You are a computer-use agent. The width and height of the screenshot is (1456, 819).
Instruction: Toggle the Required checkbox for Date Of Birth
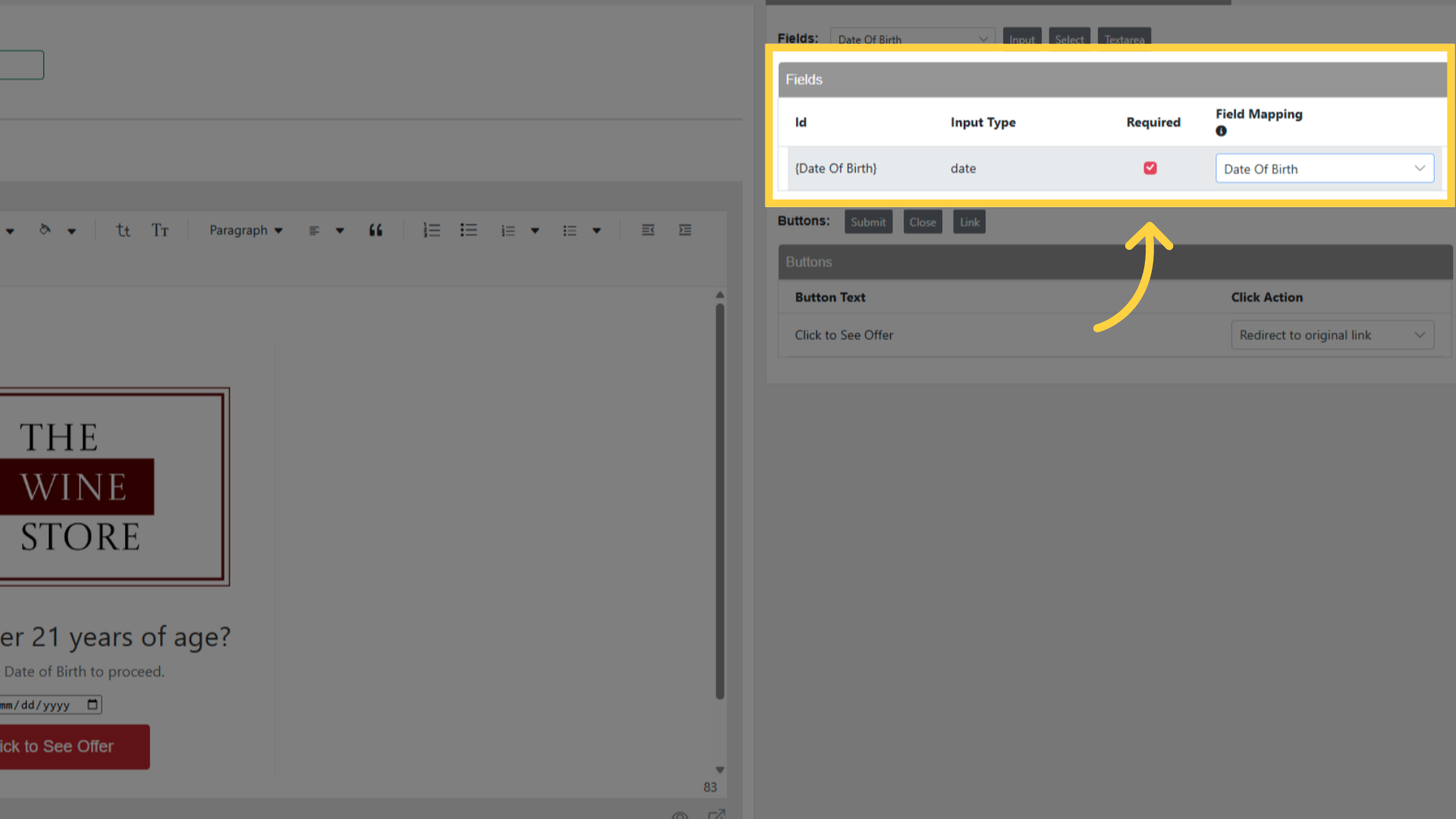coord(1150,168)
